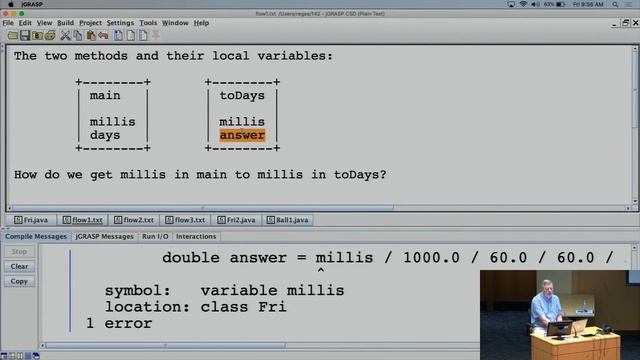Click the Paste clipboard icon

pyautogui.click(x=91, y=36)
